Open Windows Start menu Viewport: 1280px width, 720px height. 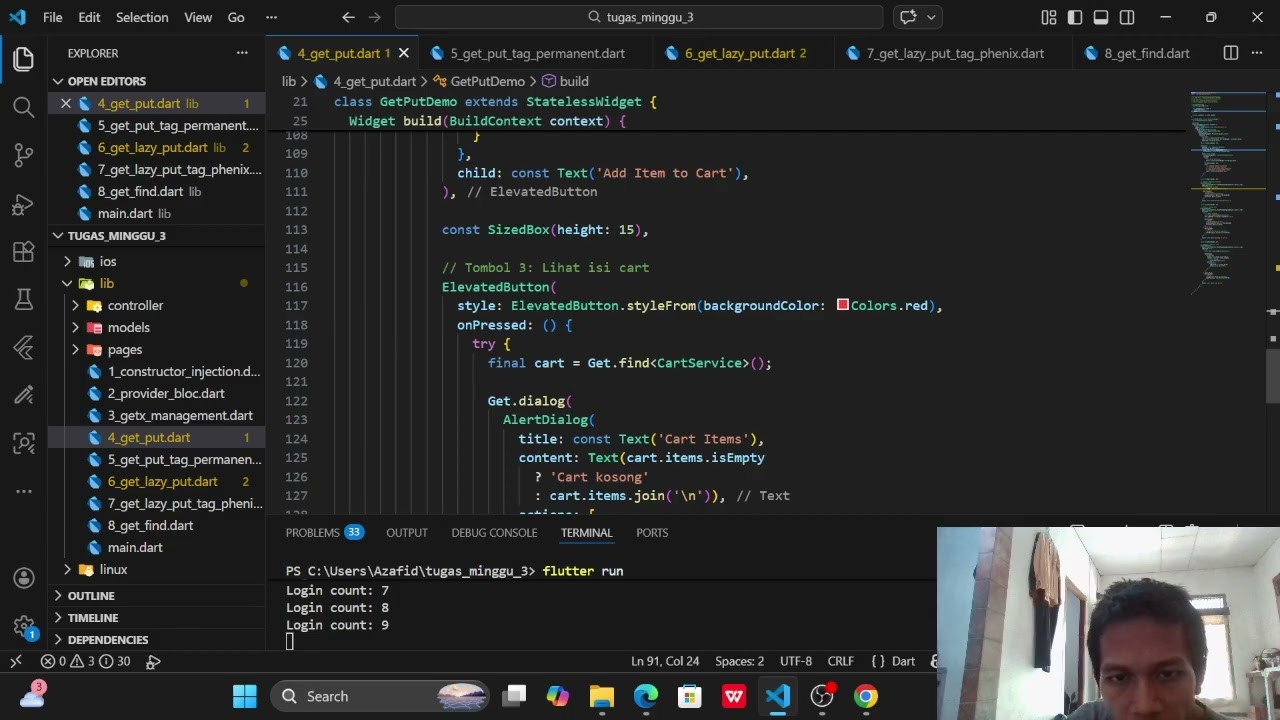(245, 696)
